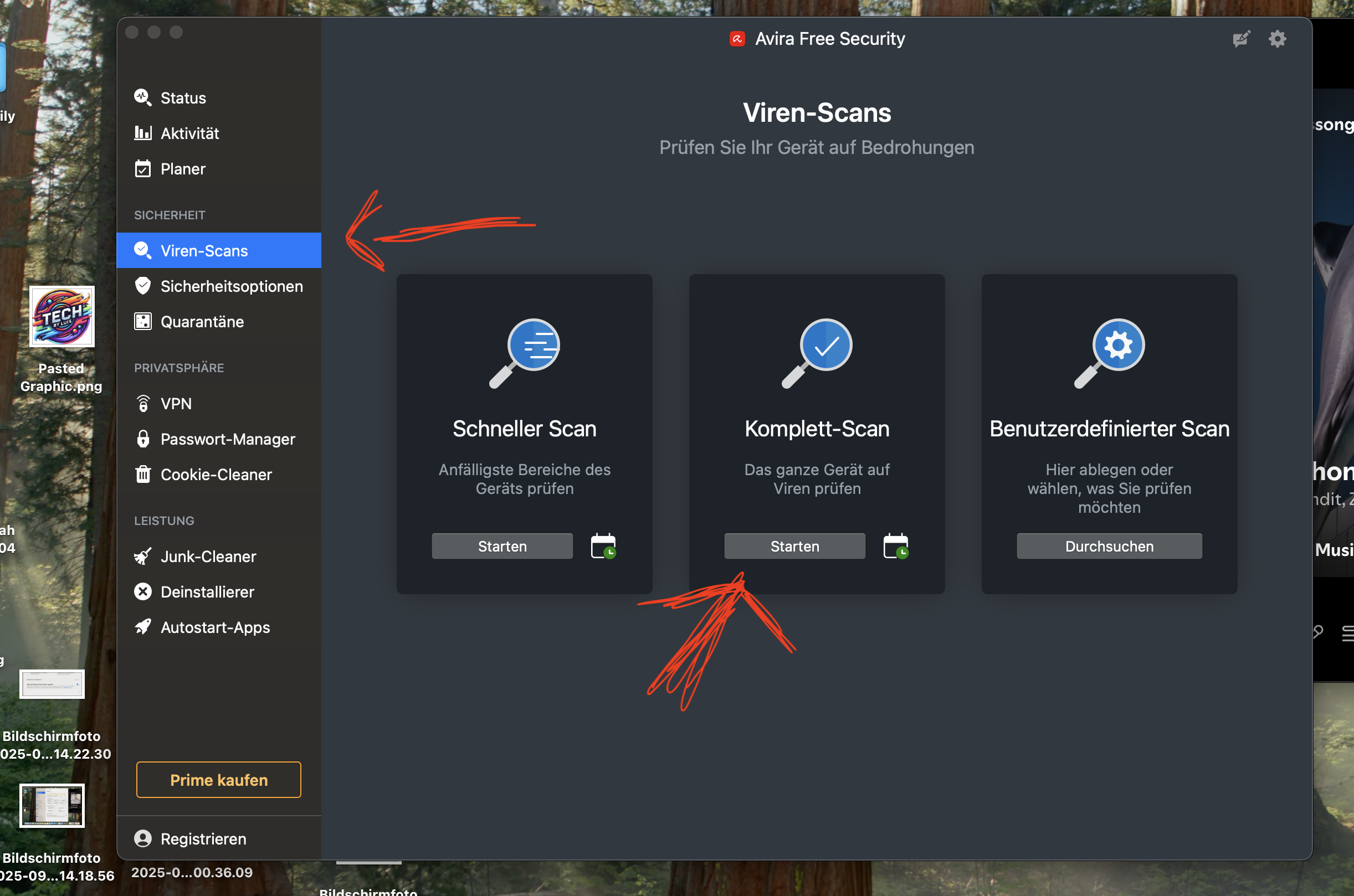The width and height of the screenshot is (1354, 896).
Task: Open the VPN page
Action: 176,404
